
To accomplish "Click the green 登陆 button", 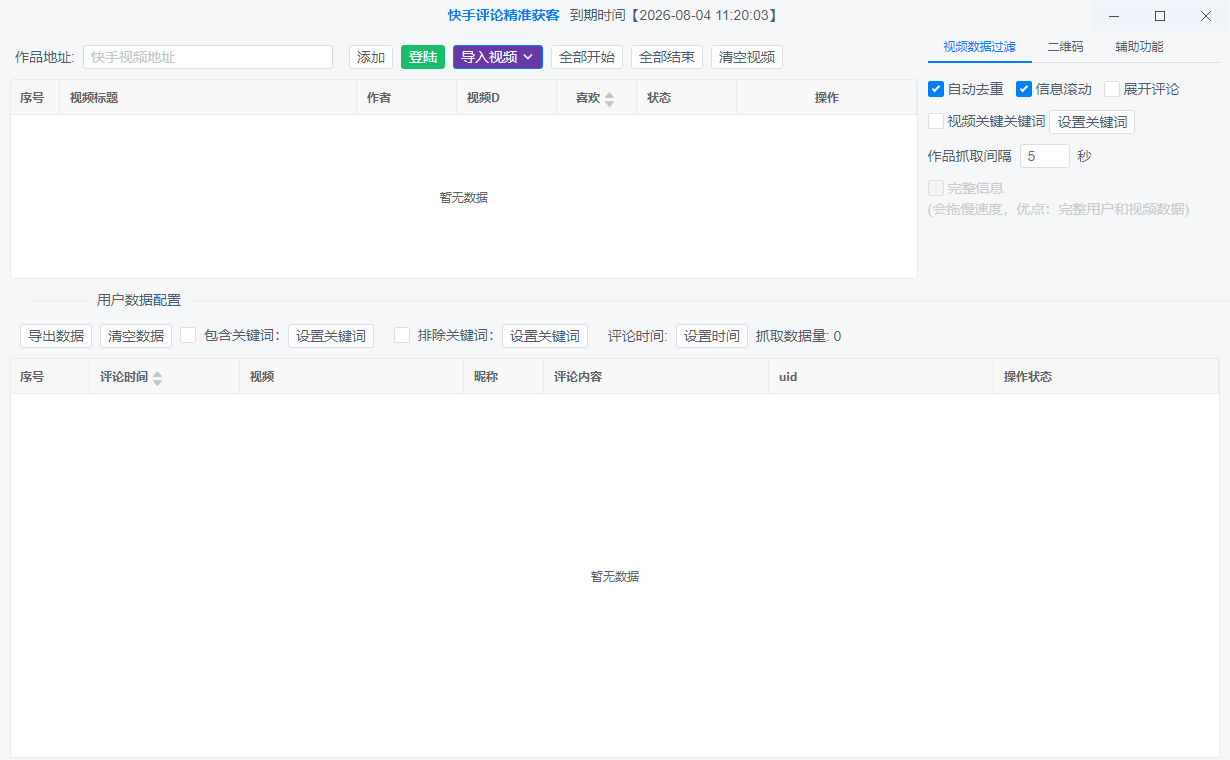I will pyautogui.click(x=423, y=57).
